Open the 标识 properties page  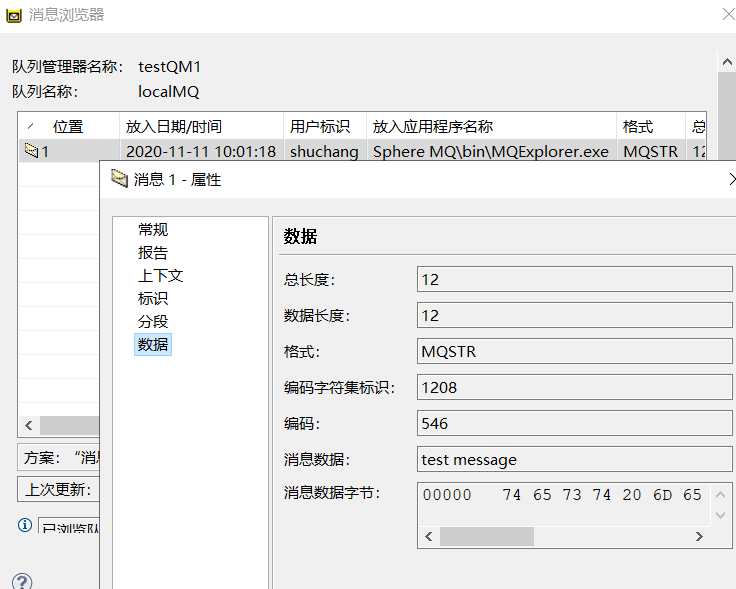153,298
